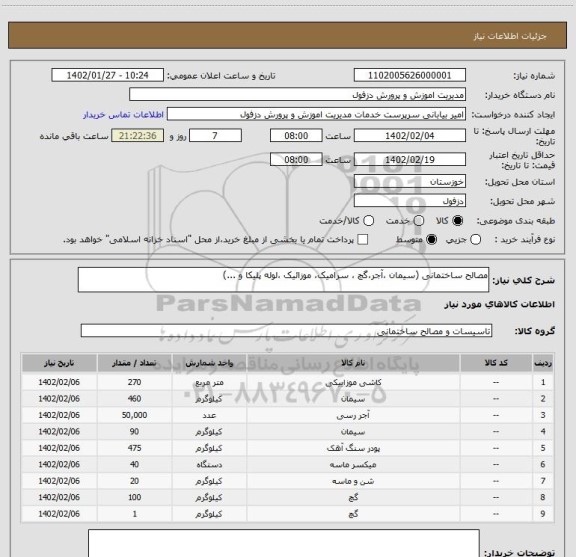Click quantity 270 in the table
This screenshot has width=576, height=557.
coord(134,382)
